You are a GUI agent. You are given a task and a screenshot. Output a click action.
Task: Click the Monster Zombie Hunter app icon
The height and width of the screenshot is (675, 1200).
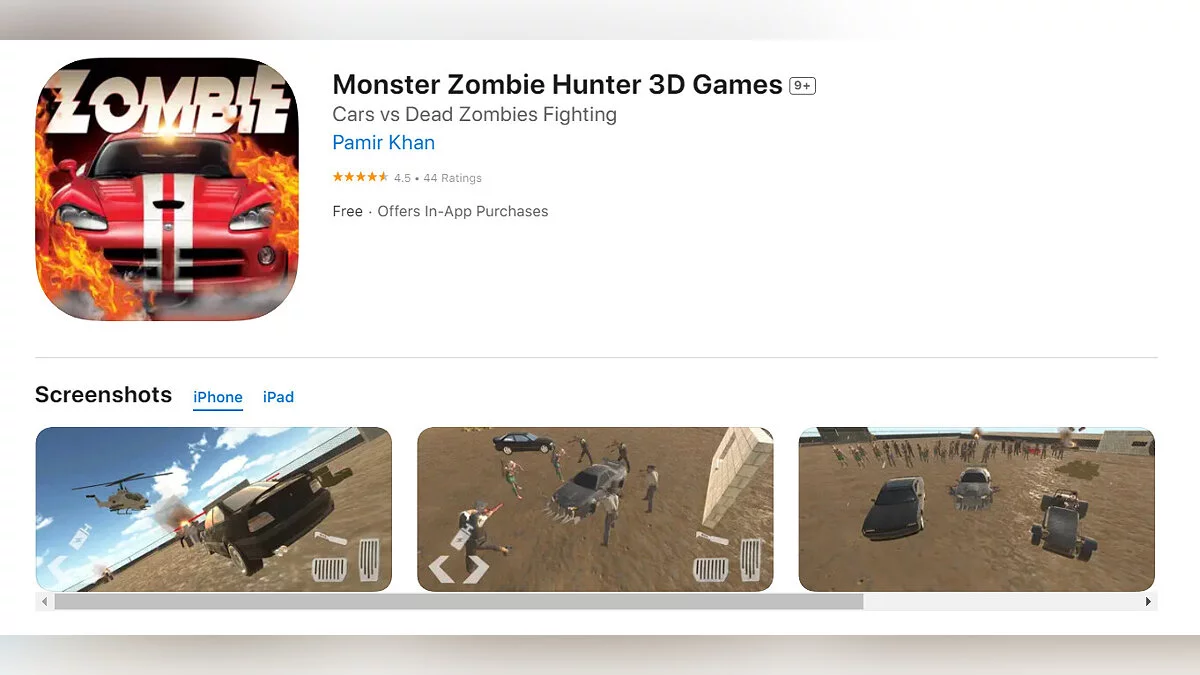pos(167,189)
